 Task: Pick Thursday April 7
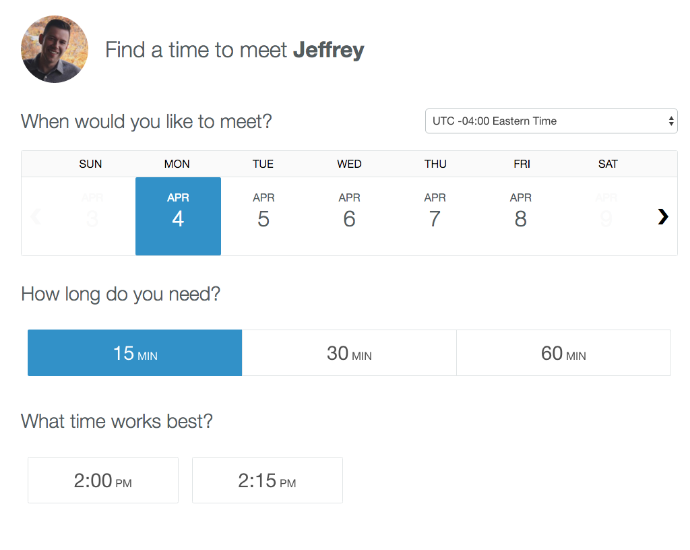[x=435, y=216]
